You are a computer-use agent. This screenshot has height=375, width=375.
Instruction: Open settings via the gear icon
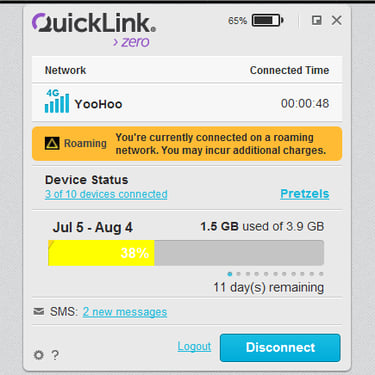(39, 355)
